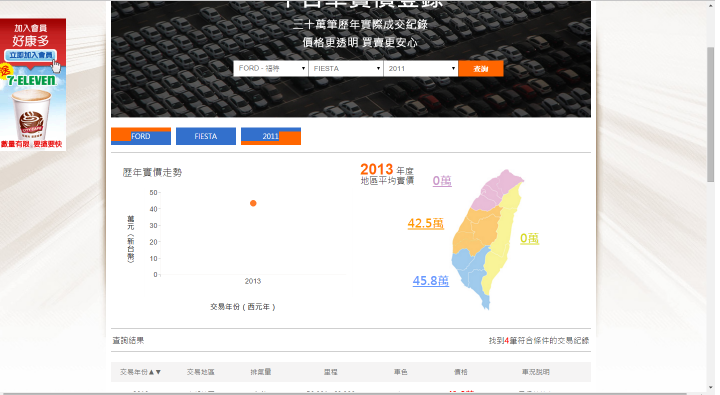
Task: Click the 2013 x-axis label on chart
Action: point(253,281)
